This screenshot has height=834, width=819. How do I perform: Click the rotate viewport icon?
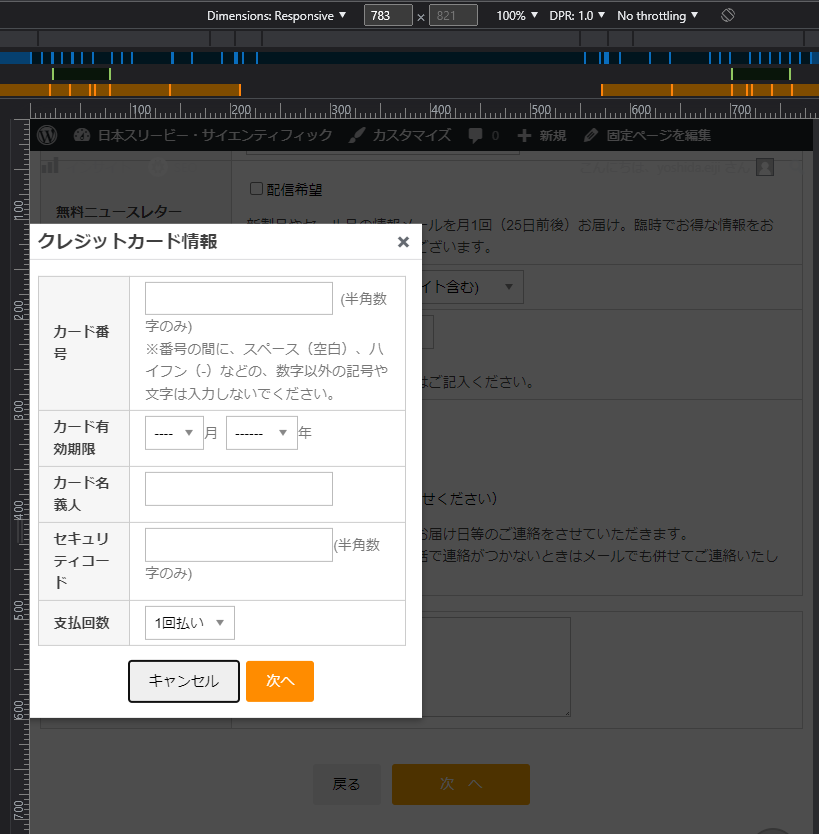728,15
